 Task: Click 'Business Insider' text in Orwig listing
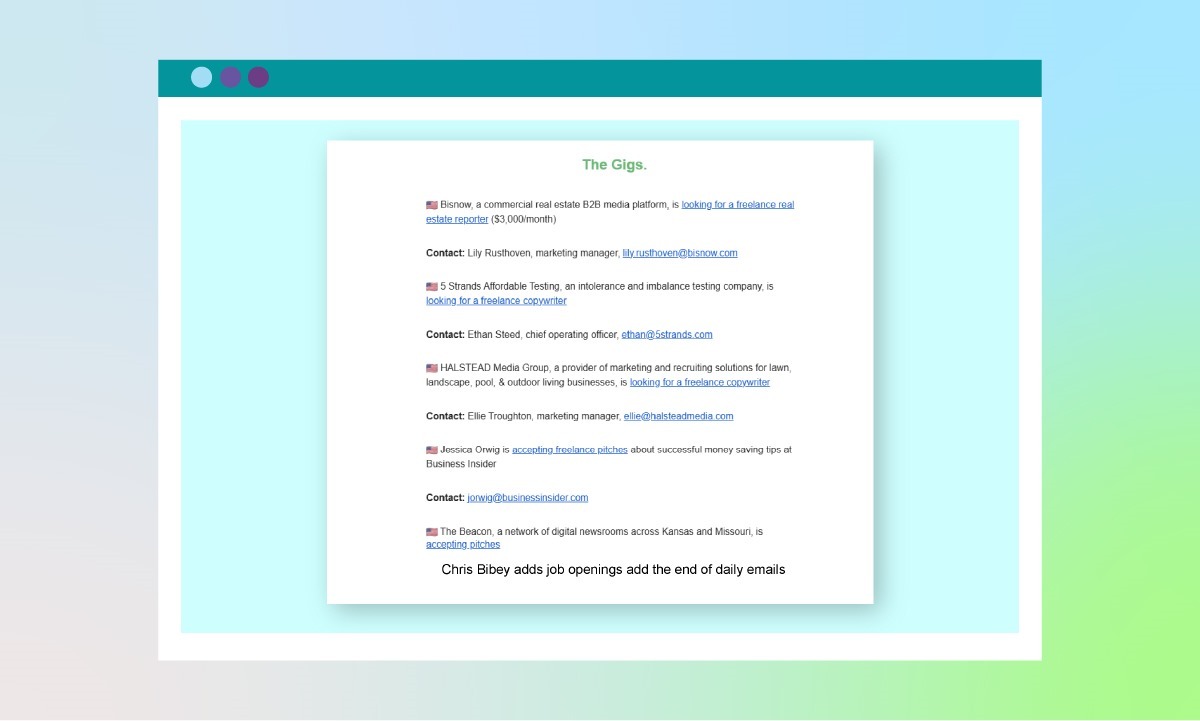coord(461,464)
